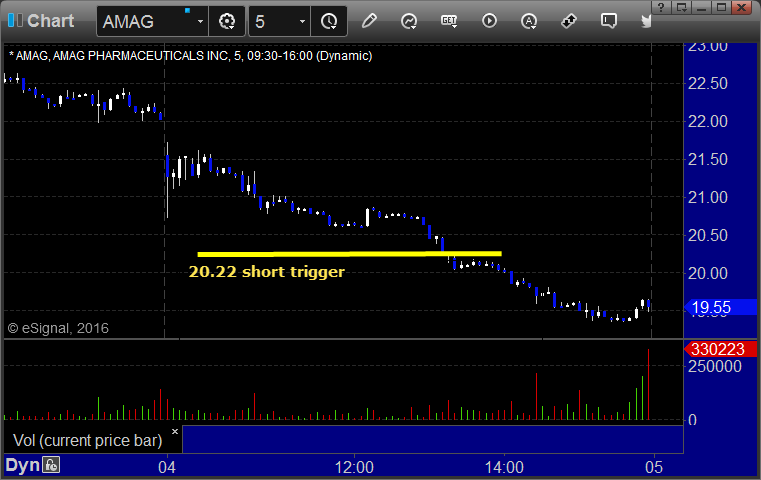Click the trade arrows icon
Image resolution: width=761 pixels, height=480 pixels.
tap(569, 21)
